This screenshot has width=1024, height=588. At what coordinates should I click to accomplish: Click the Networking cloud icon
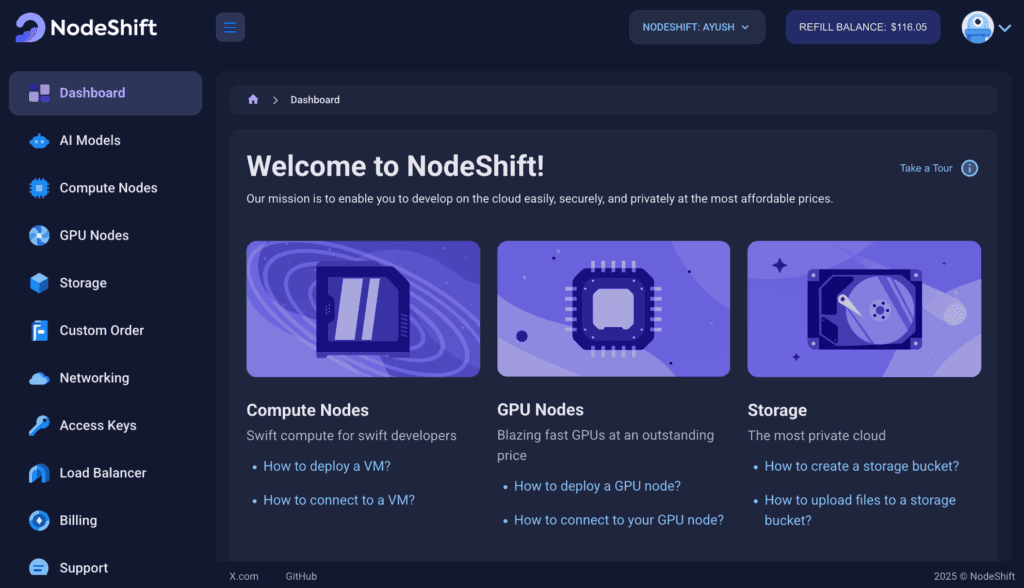pos(39,378)
